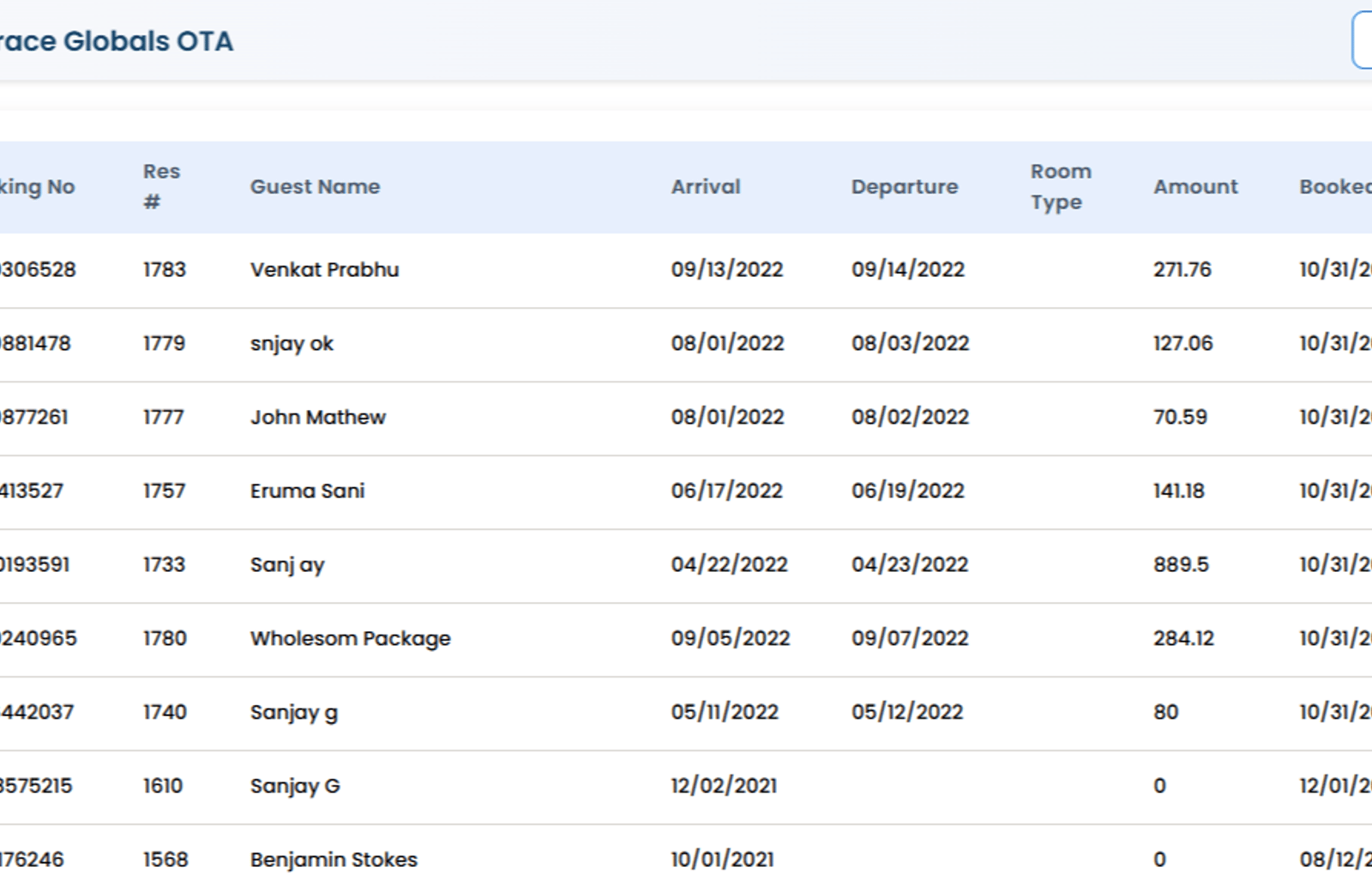Viewport: 1372px width, 885px height.
Task: Click departure date 06/19/2022
Action: (908, 491)
